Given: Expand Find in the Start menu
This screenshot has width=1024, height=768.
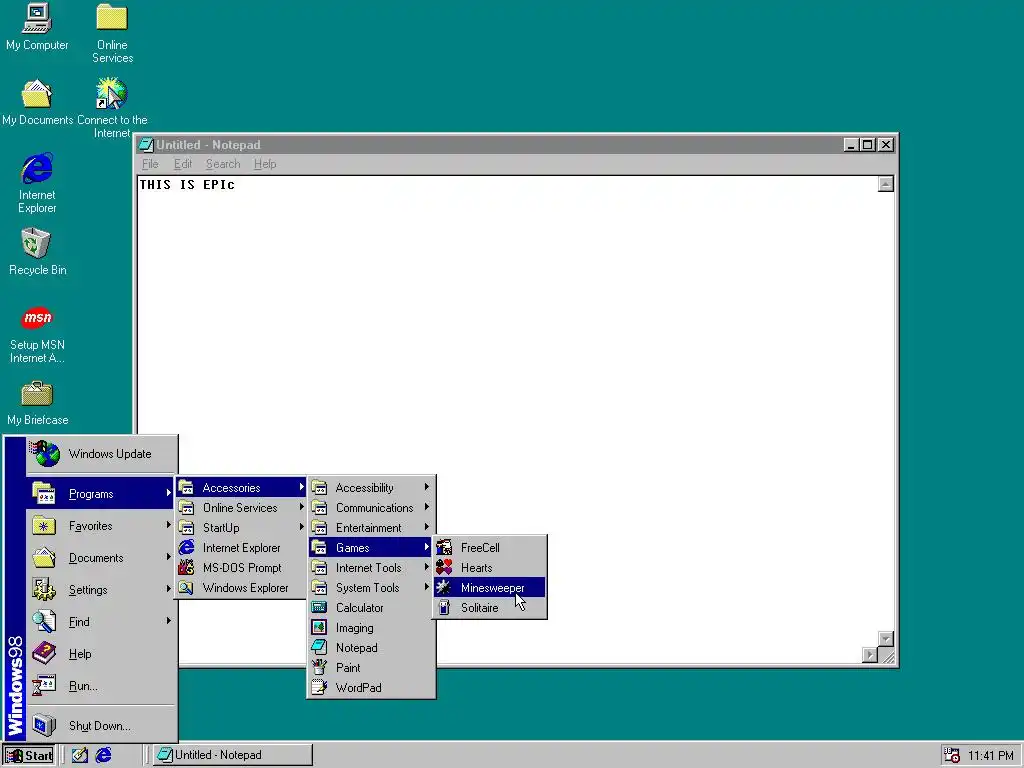Looking at the screenshot, I should (101, 622).
